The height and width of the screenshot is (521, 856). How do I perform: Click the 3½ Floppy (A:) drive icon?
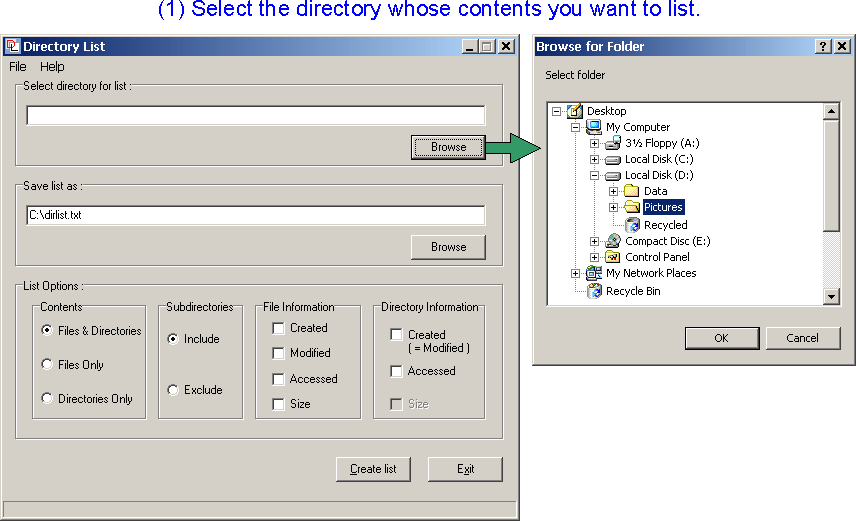pyautogui.click(x=613, y=143)
